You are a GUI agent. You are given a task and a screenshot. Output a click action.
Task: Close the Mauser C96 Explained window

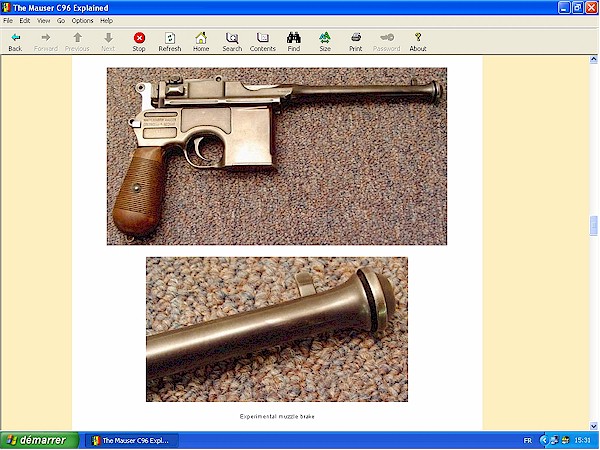coord(591,8)
